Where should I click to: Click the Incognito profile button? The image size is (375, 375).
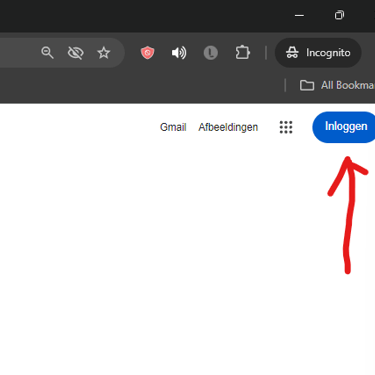318,53
